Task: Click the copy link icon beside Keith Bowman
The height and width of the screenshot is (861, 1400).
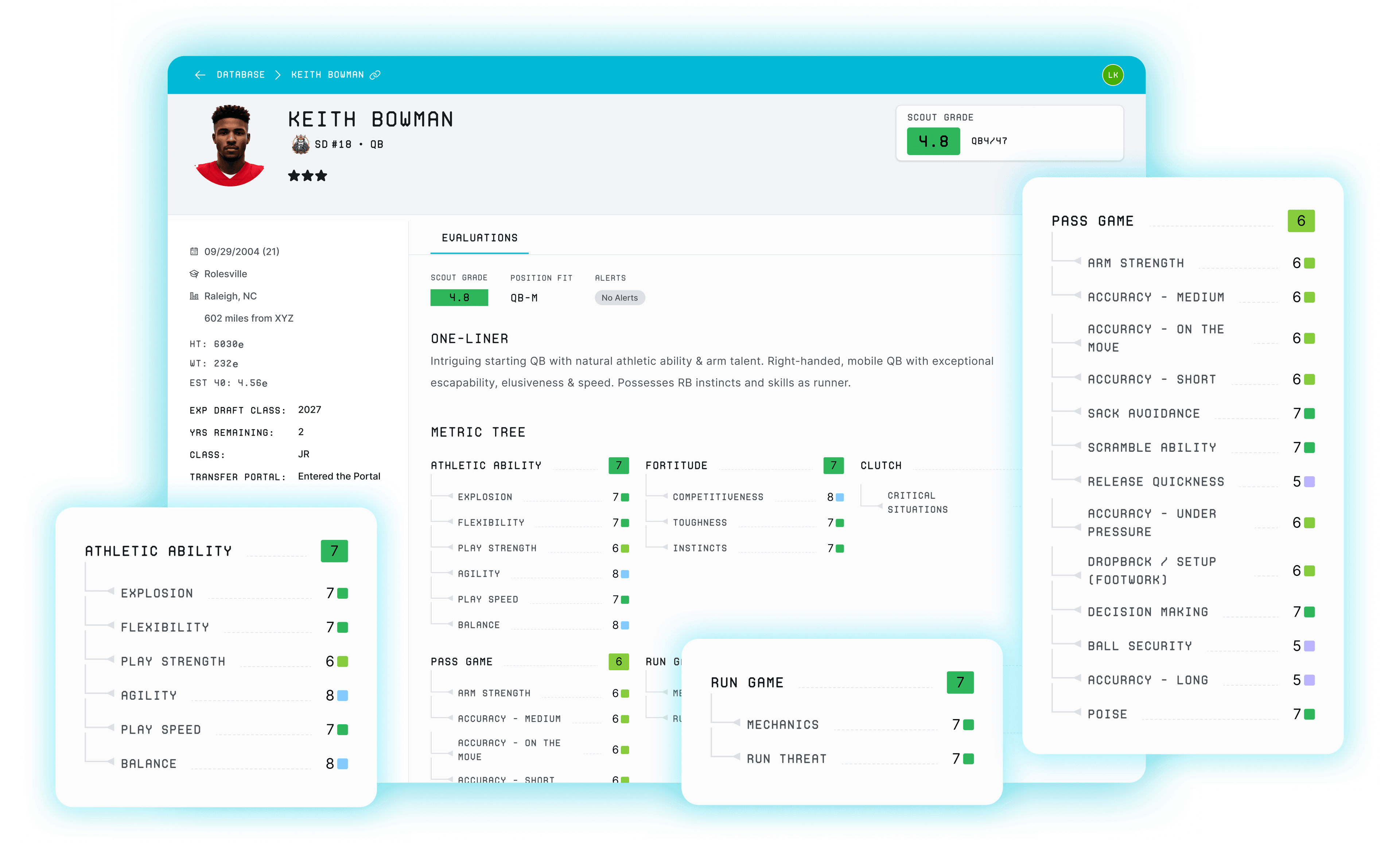Action: click(x=375, y=75)
